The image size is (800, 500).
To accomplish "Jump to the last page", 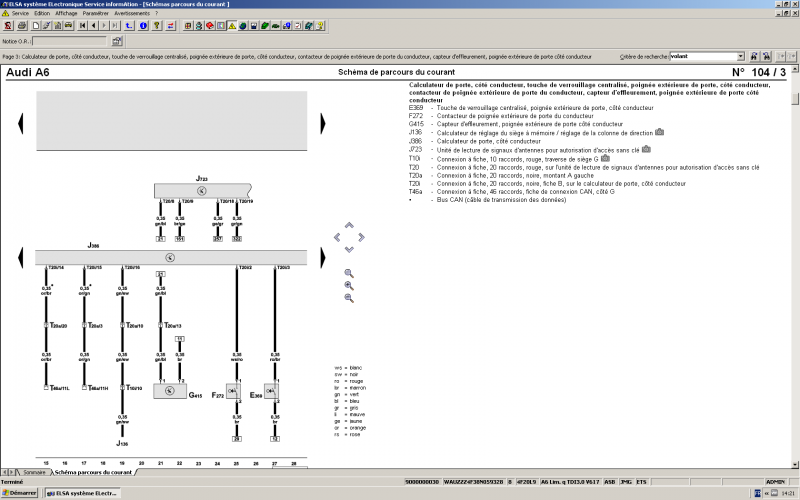I will 115,26.
